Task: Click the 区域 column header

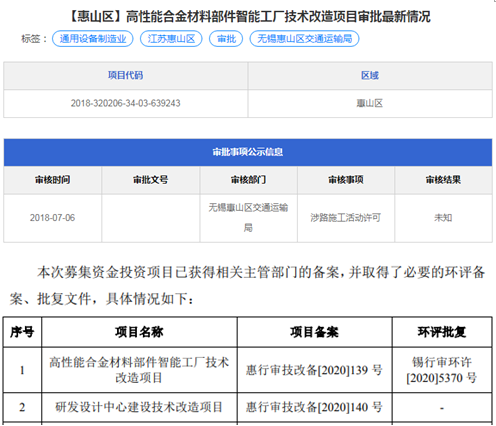Action: tap(370, 75)
